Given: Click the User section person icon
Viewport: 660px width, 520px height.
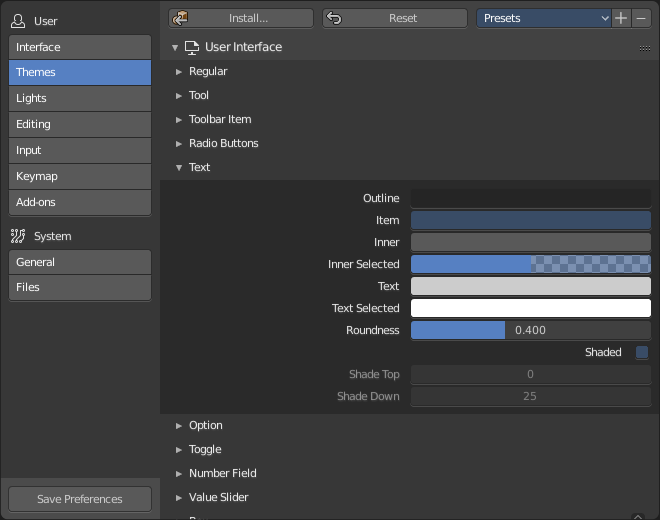Looking at the screenshot, I should point(18,21).
